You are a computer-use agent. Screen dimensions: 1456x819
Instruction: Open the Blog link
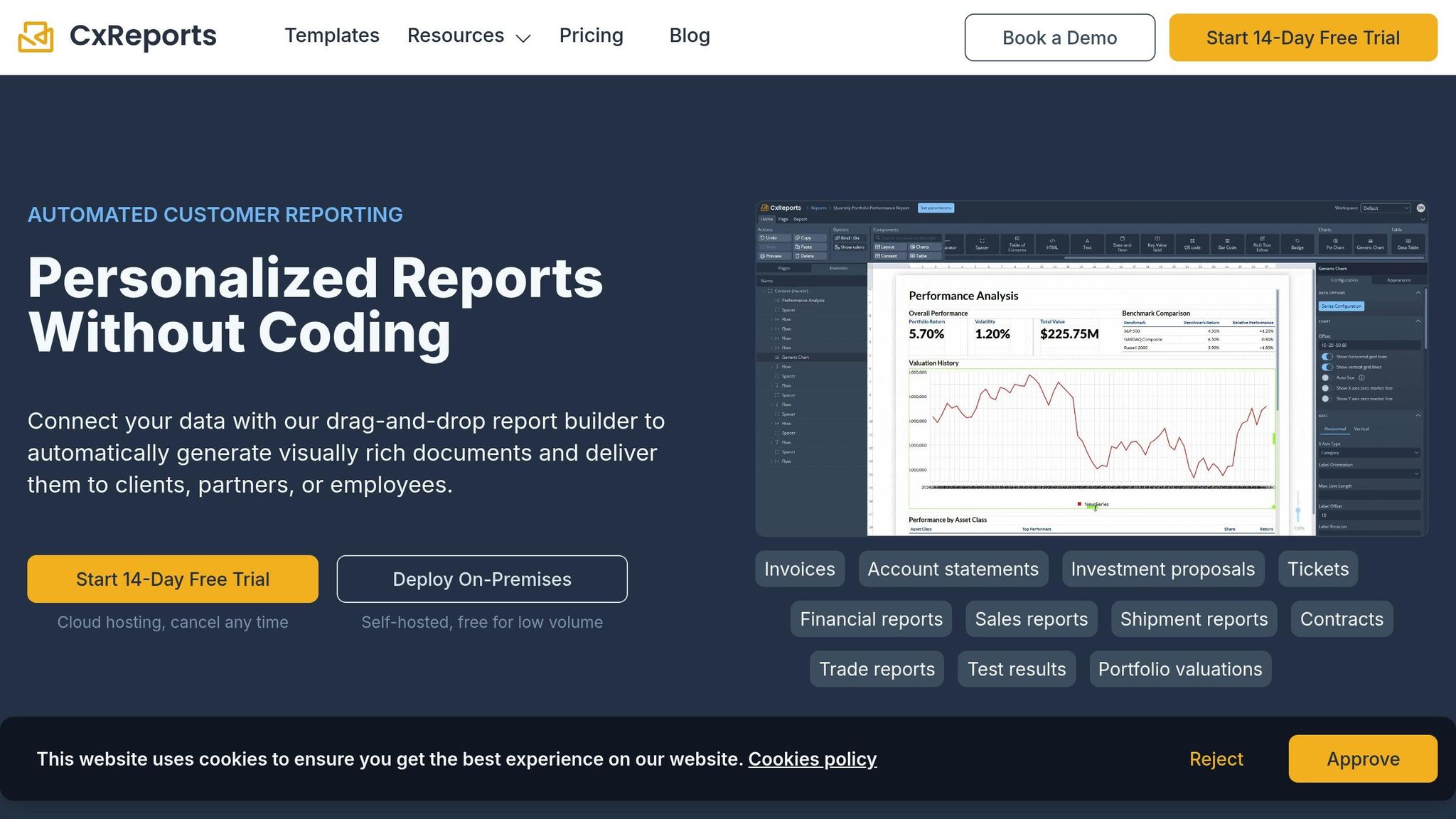[690, 36]
